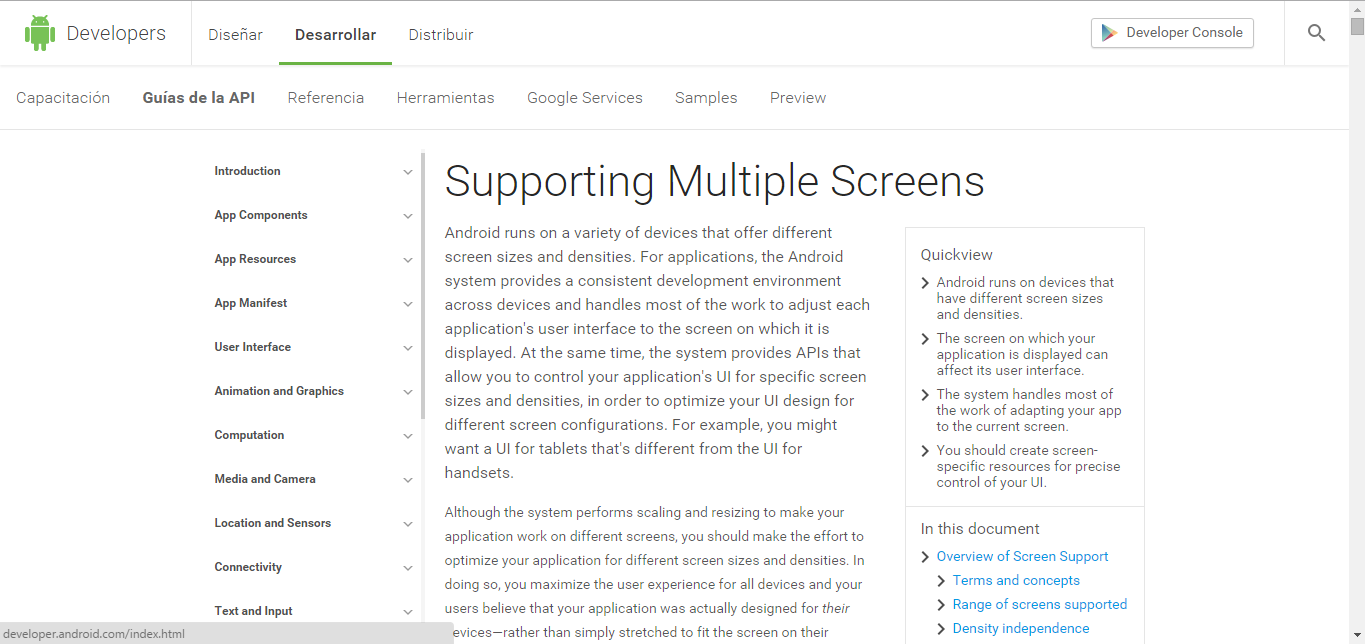Image resolution: width=1365 pixels, height=644 pixels.
Task: Click chevron icon beside Density independence
Action: pos(942,629)
